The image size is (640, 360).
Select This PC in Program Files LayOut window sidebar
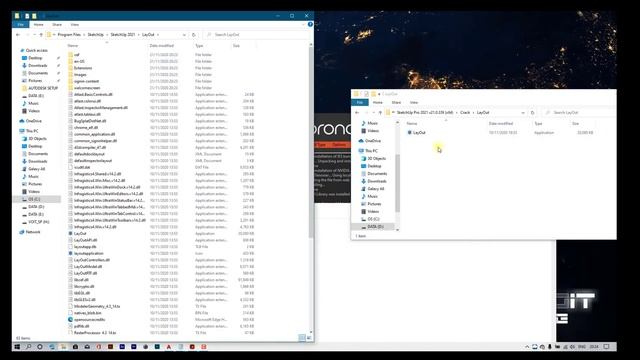point(32,131)
